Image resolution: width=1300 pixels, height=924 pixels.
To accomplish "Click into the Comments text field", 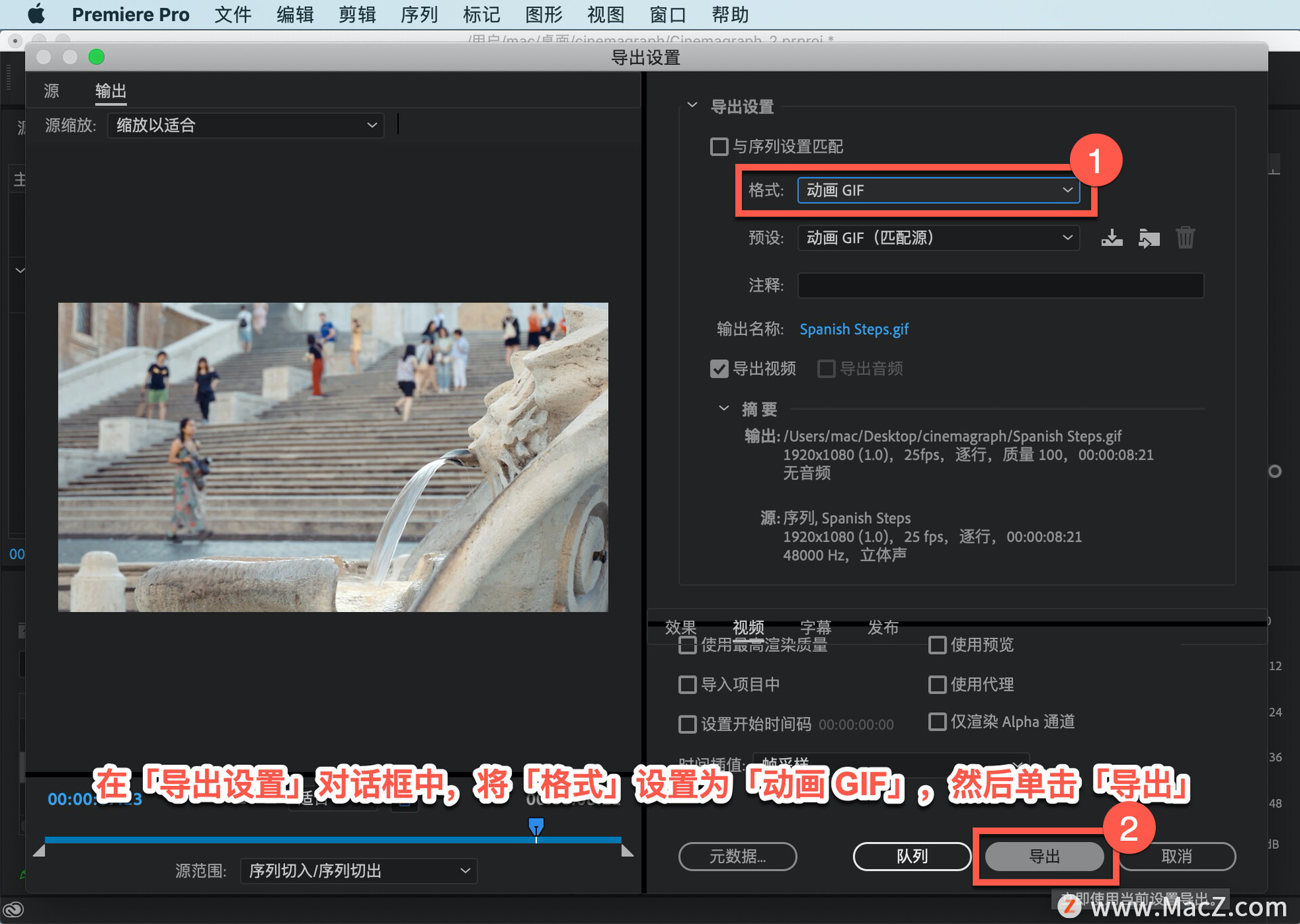I will click(1001, 285).
